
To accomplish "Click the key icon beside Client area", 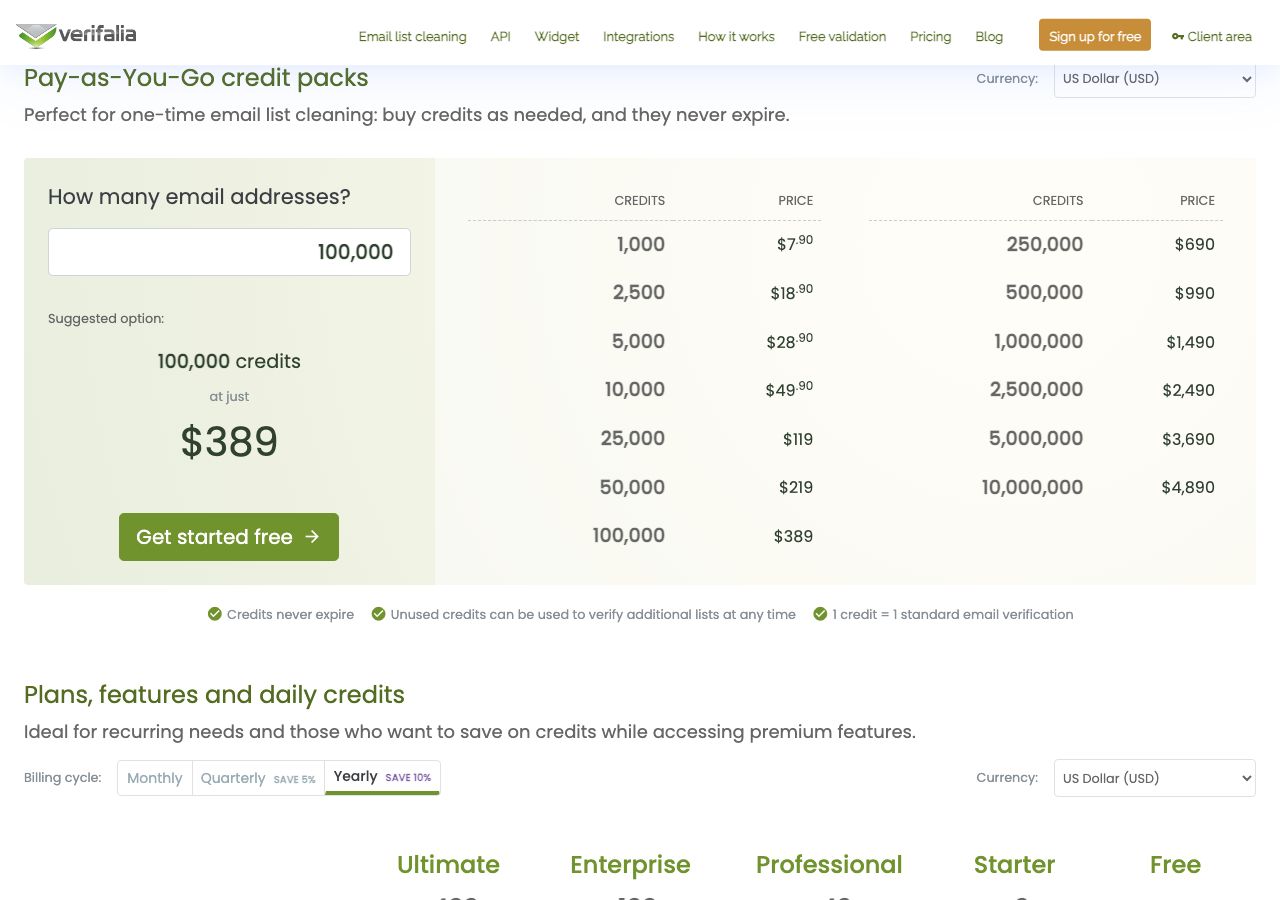I will point(1178,37).
